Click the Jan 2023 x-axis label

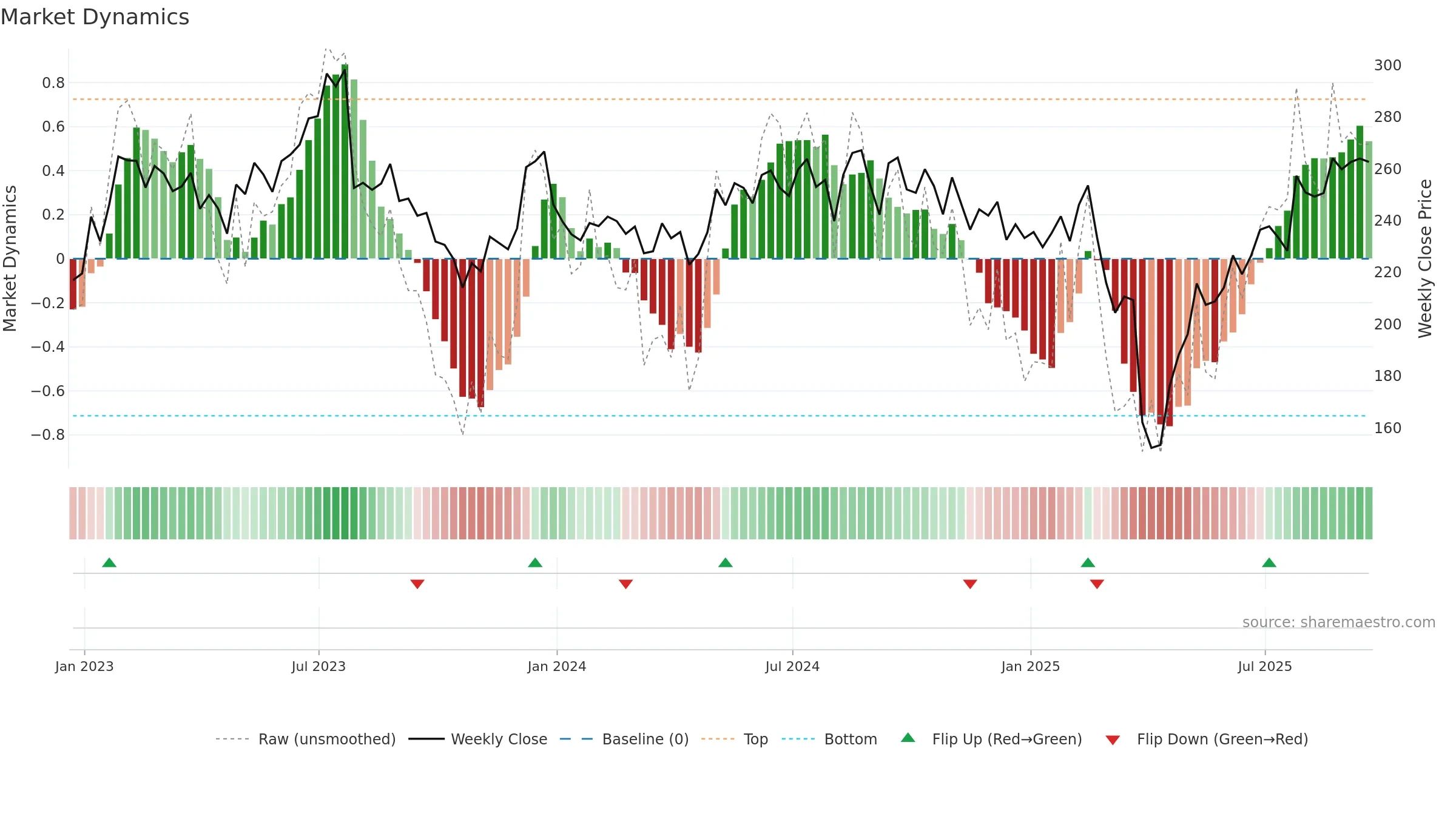[84, 666]
